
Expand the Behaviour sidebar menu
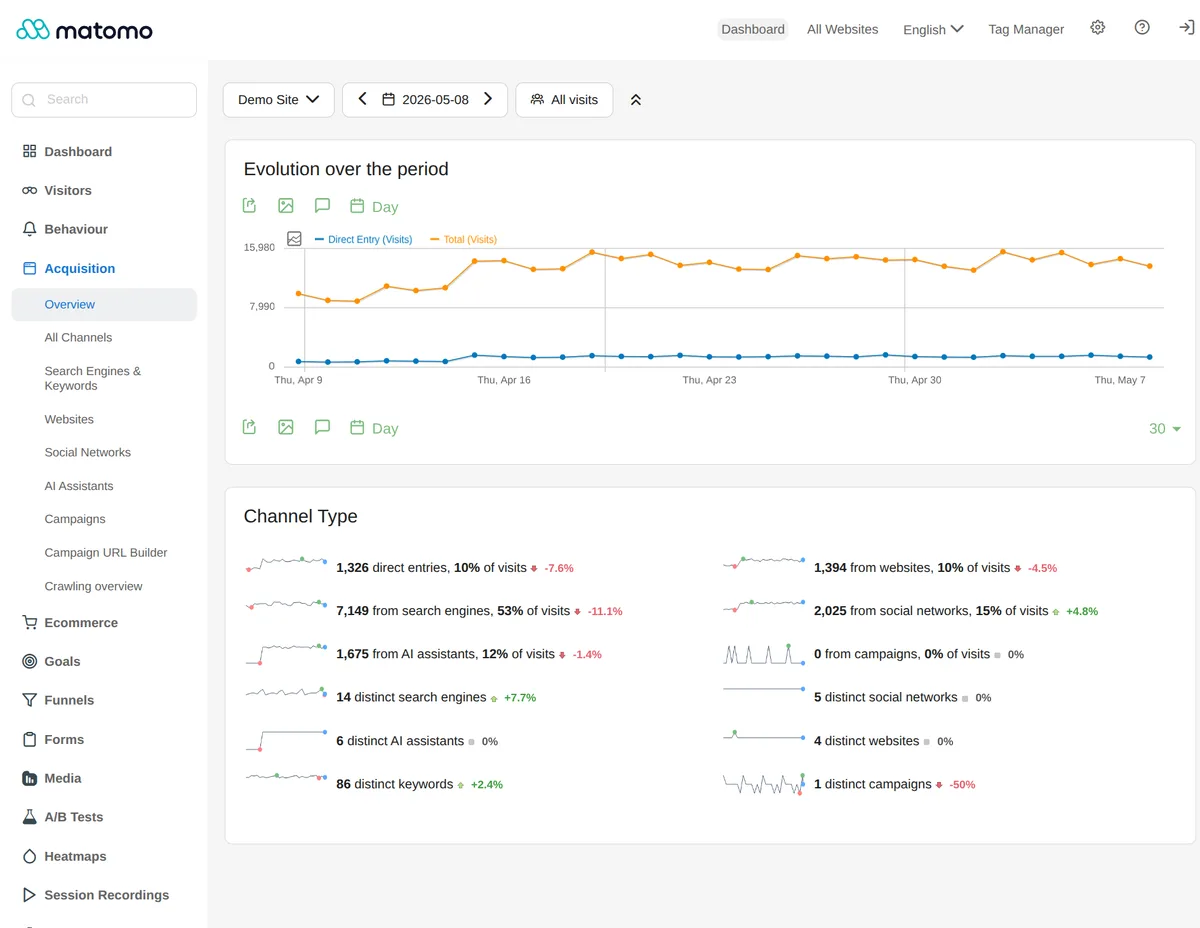pyautogui.click(x=104, y=229)
